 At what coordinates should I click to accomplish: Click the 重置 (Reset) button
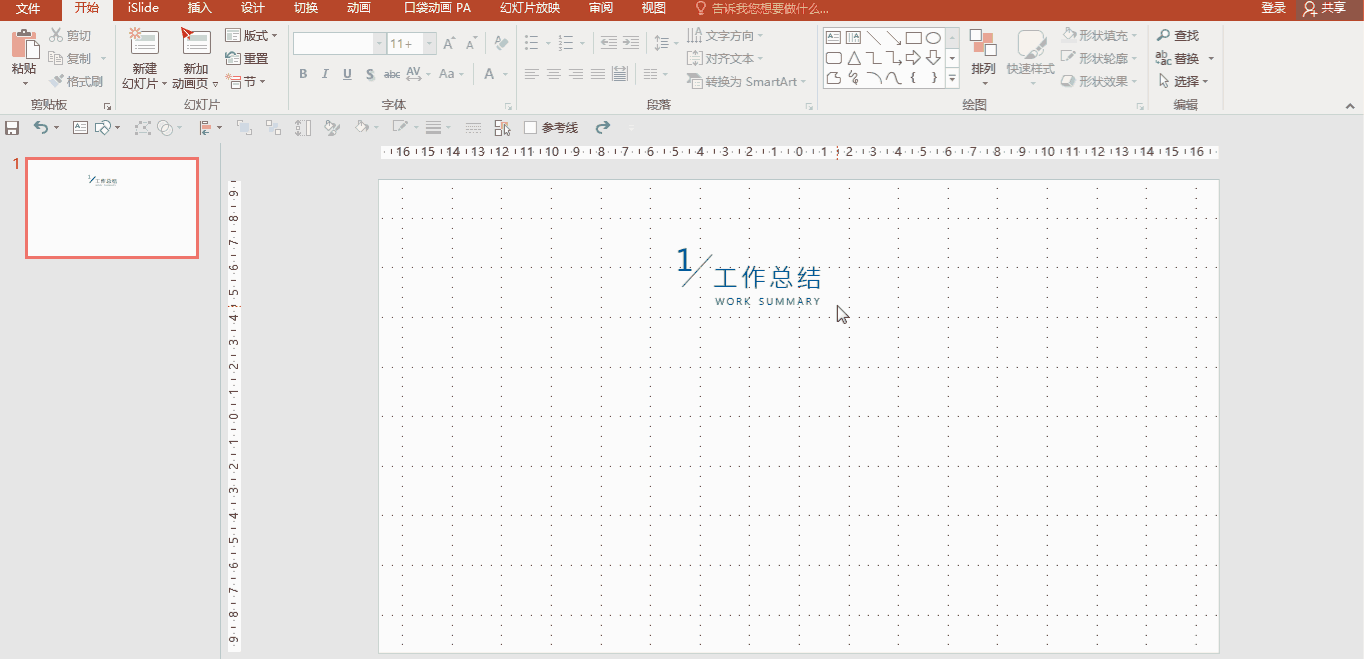pos(247,59)
